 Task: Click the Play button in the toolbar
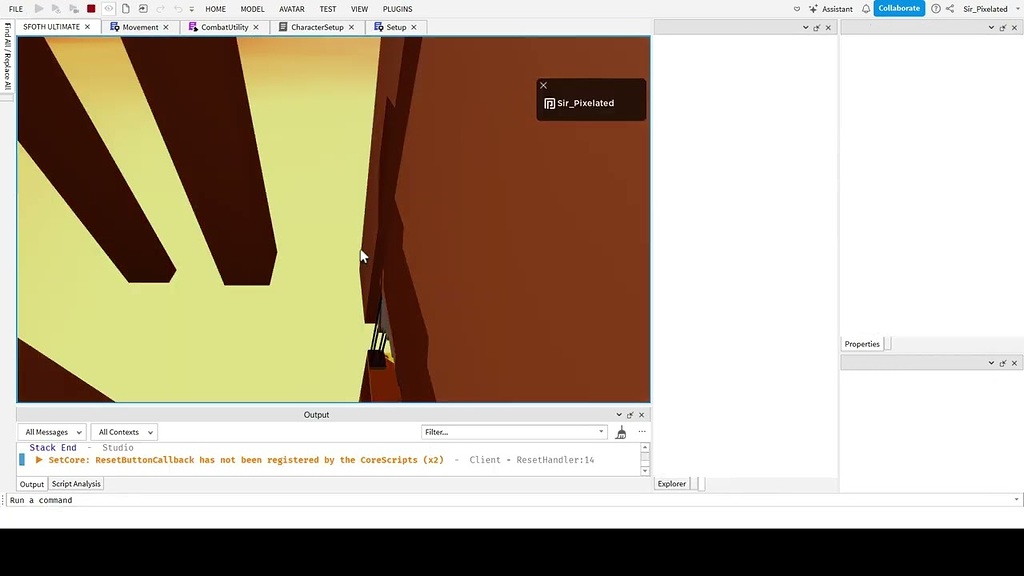tap(39, 8)
